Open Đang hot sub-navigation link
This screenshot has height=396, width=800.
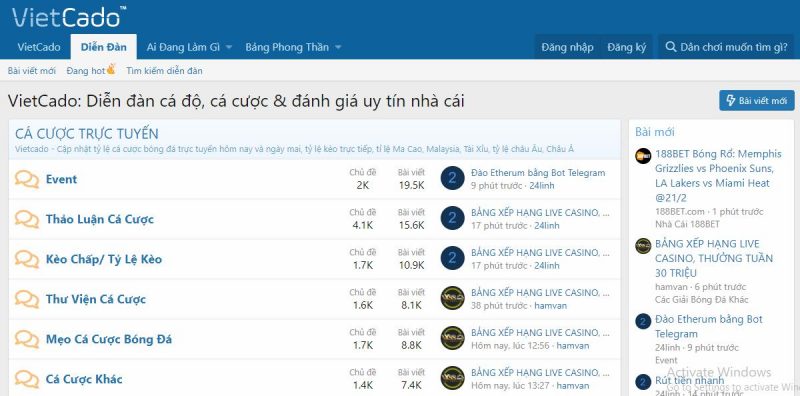tap(86, 71)
